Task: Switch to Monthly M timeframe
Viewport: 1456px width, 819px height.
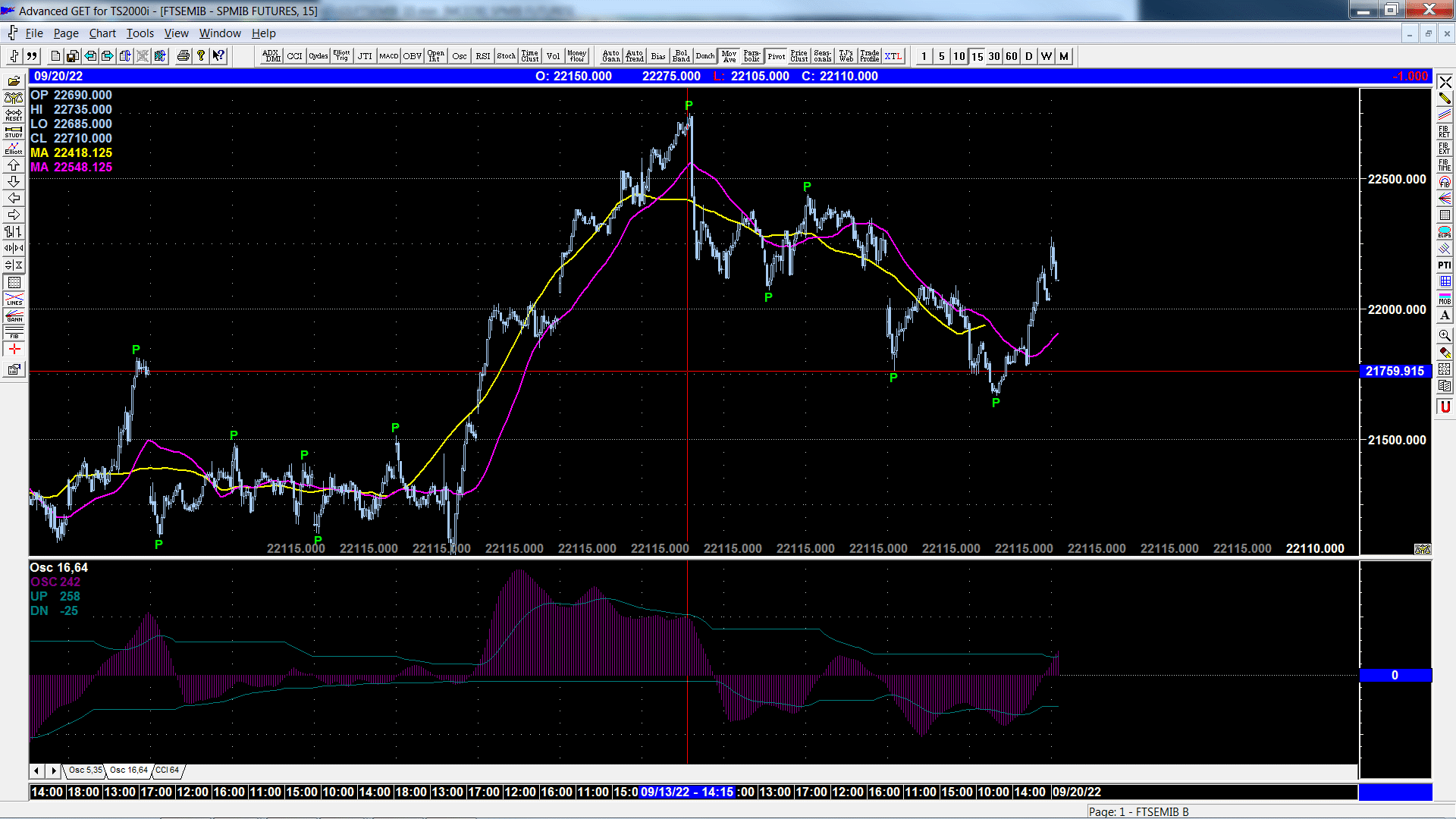Action: click(1063, 56)
